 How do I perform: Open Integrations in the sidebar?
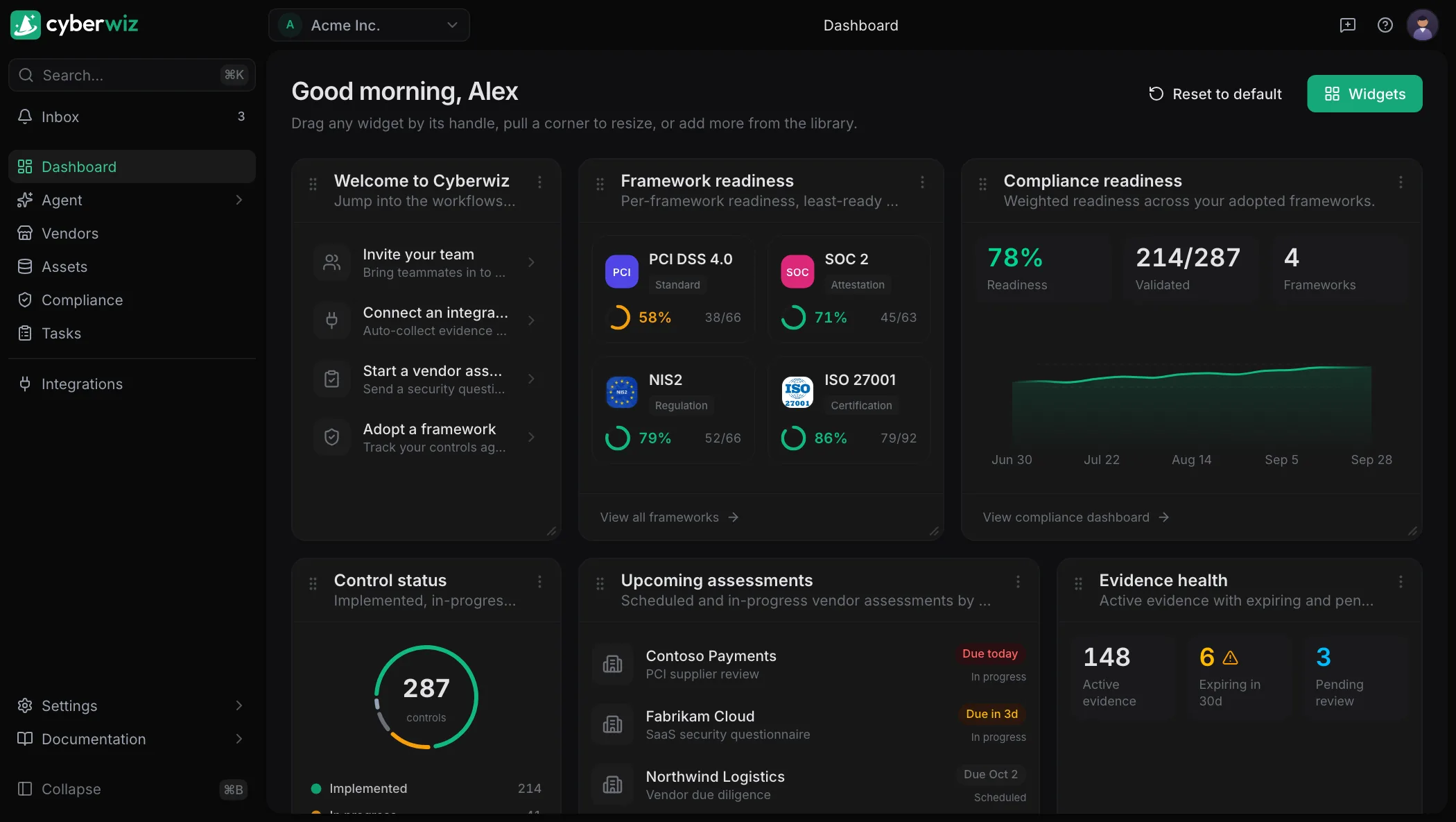point(132,384)
